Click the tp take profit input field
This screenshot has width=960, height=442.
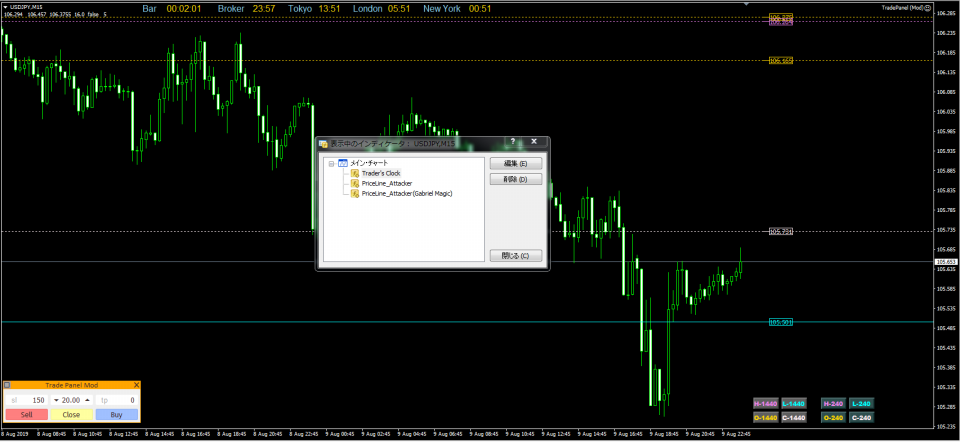(117, 400)
